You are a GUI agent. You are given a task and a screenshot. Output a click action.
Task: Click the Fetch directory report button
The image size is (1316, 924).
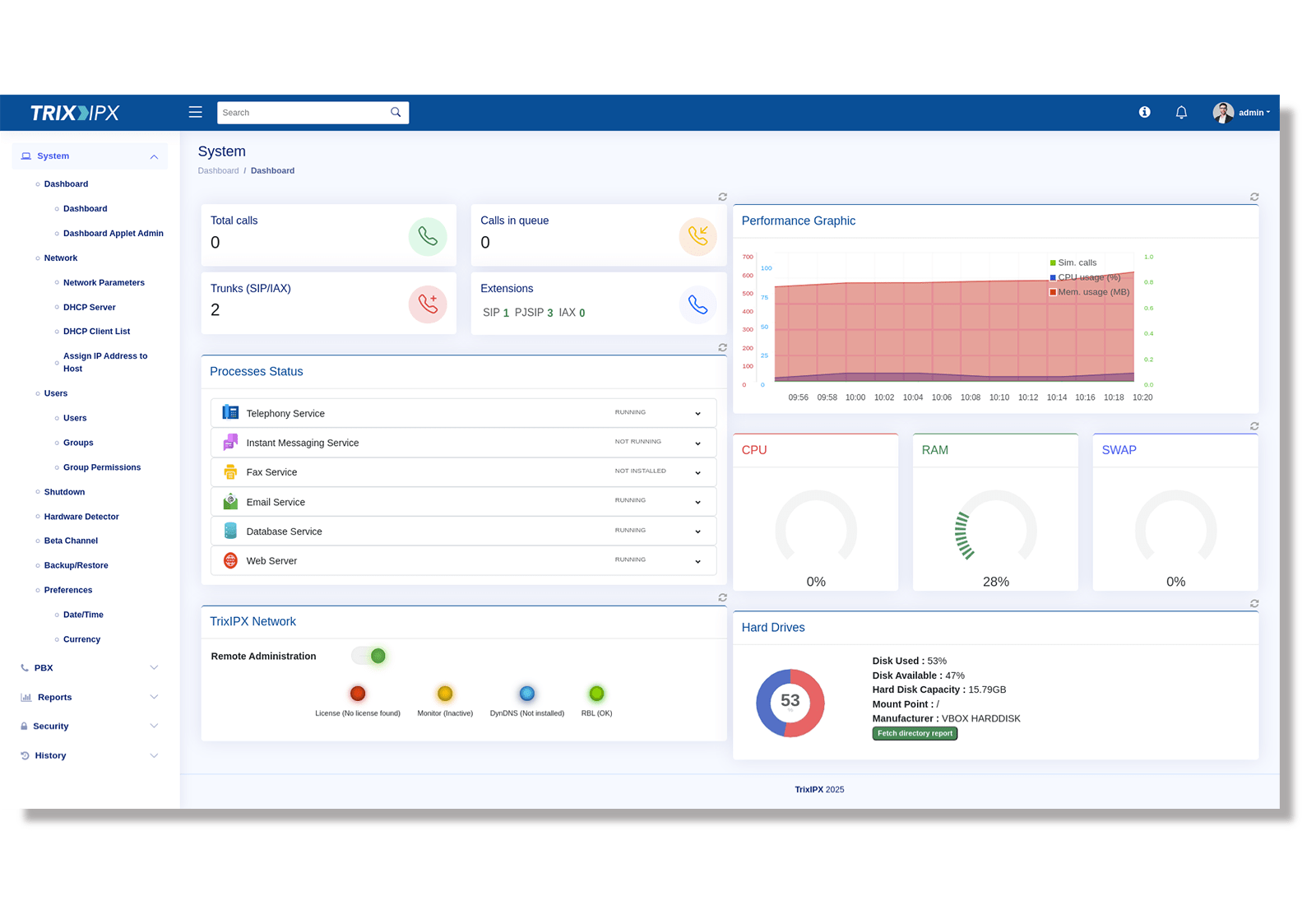(914, 733)
